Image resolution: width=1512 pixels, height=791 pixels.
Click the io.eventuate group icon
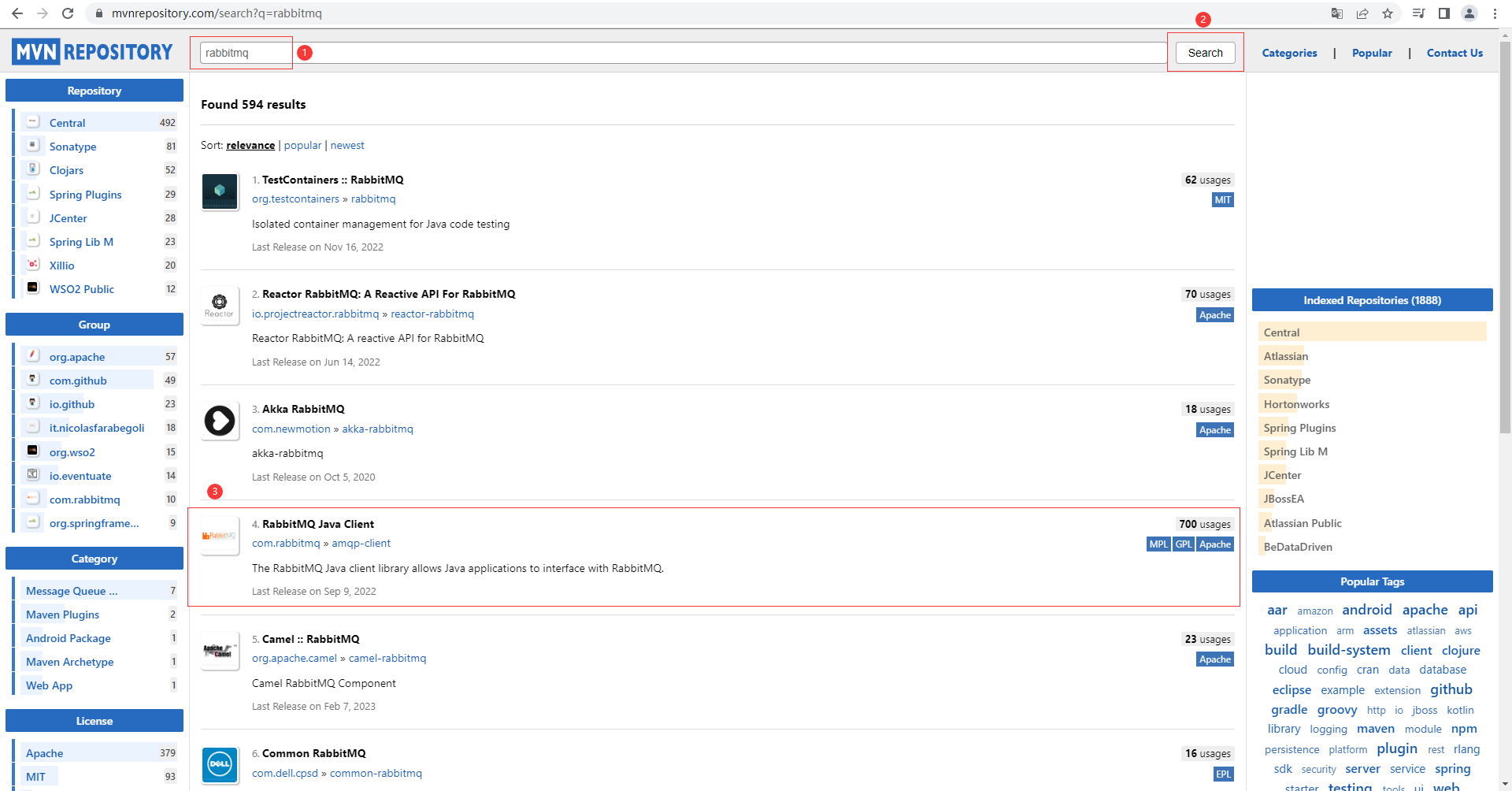tap(33, 474)
